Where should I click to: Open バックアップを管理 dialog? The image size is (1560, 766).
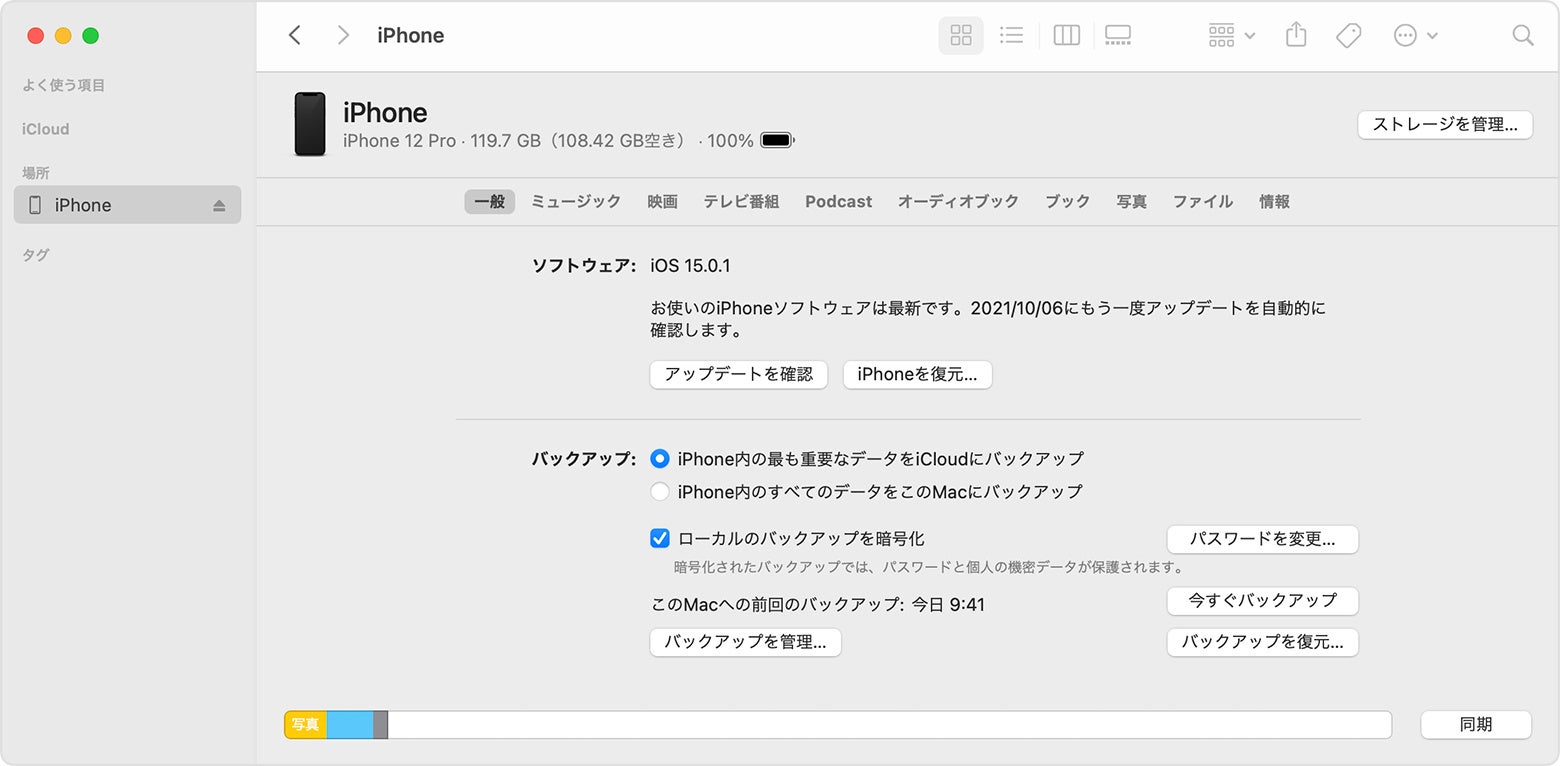746,643
